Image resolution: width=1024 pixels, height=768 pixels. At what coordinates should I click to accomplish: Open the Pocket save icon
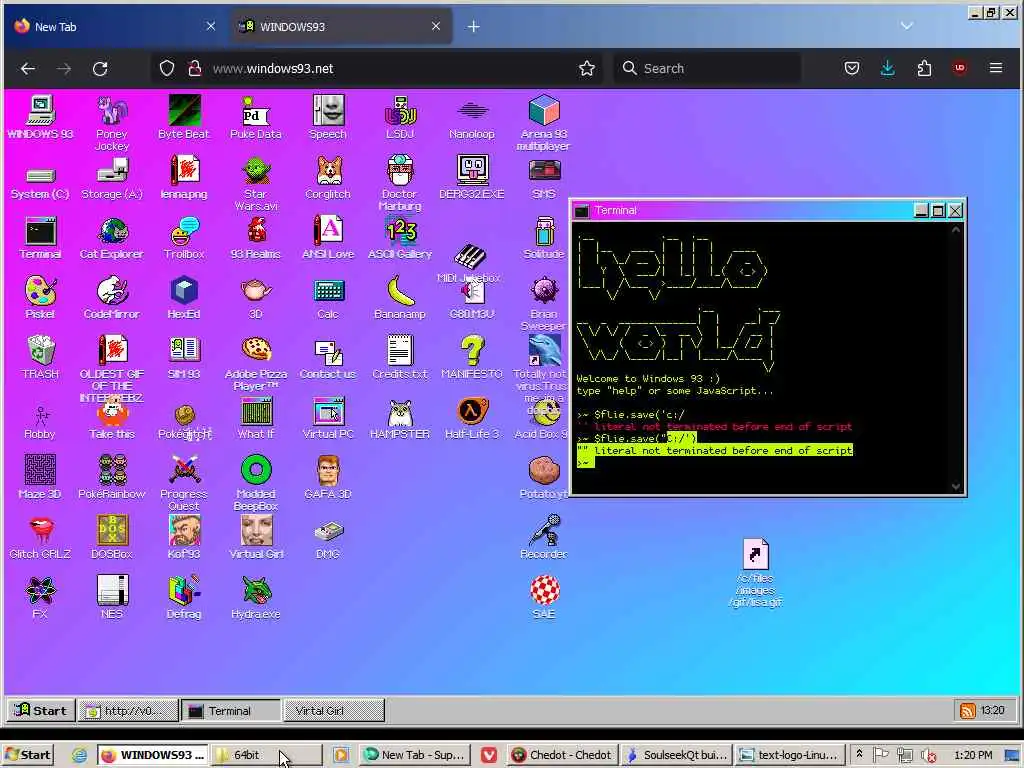tap(852, 68)
